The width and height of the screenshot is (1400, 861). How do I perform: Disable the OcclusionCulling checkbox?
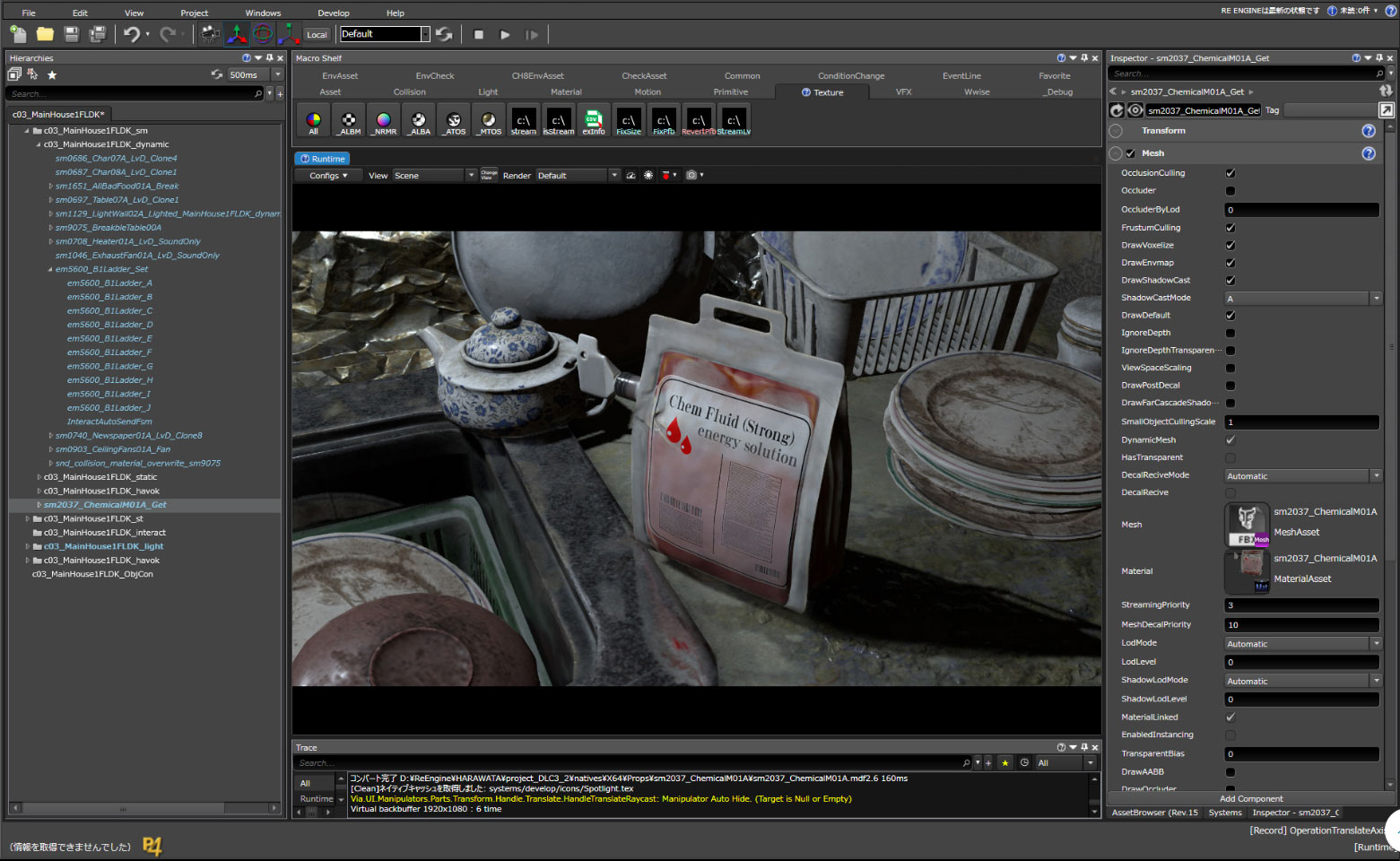1230,173
